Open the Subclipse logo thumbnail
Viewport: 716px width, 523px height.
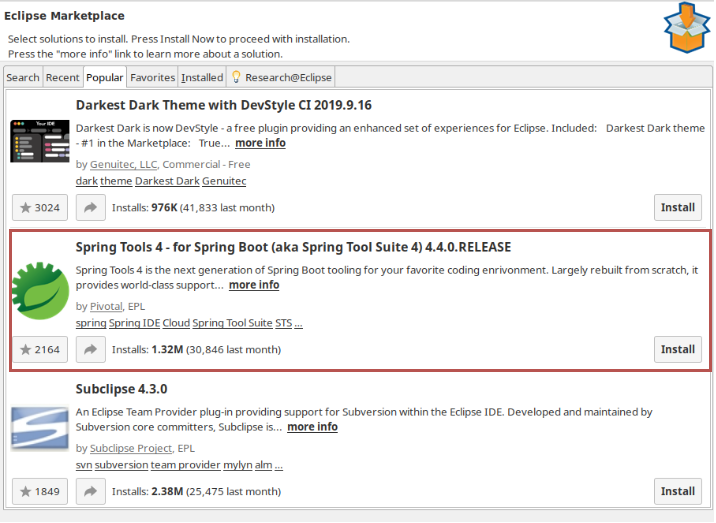pos(40,428)
